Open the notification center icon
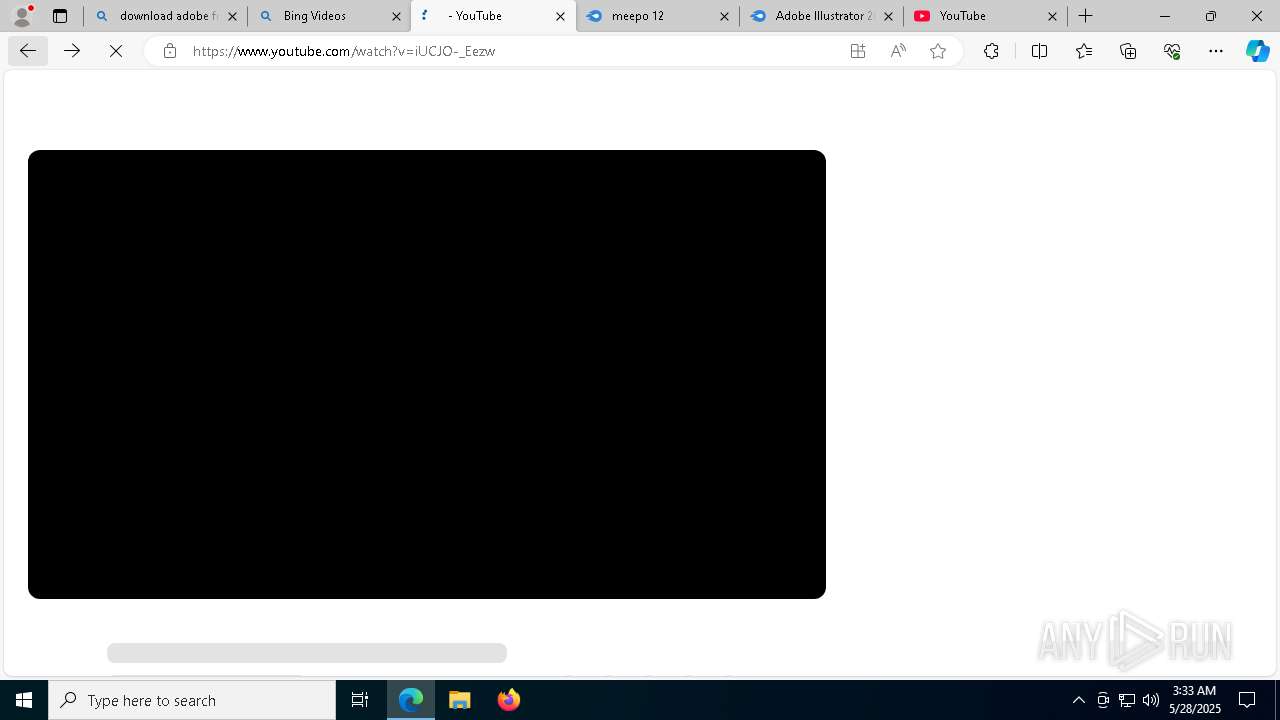 pyautogui.click(x=1248, y=700)
